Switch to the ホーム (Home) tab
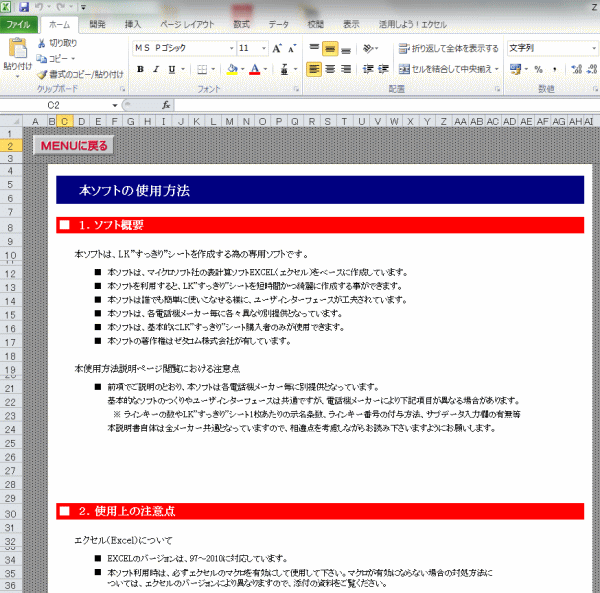Viewport: 600px width, 593px height. [x=59, y=25]
